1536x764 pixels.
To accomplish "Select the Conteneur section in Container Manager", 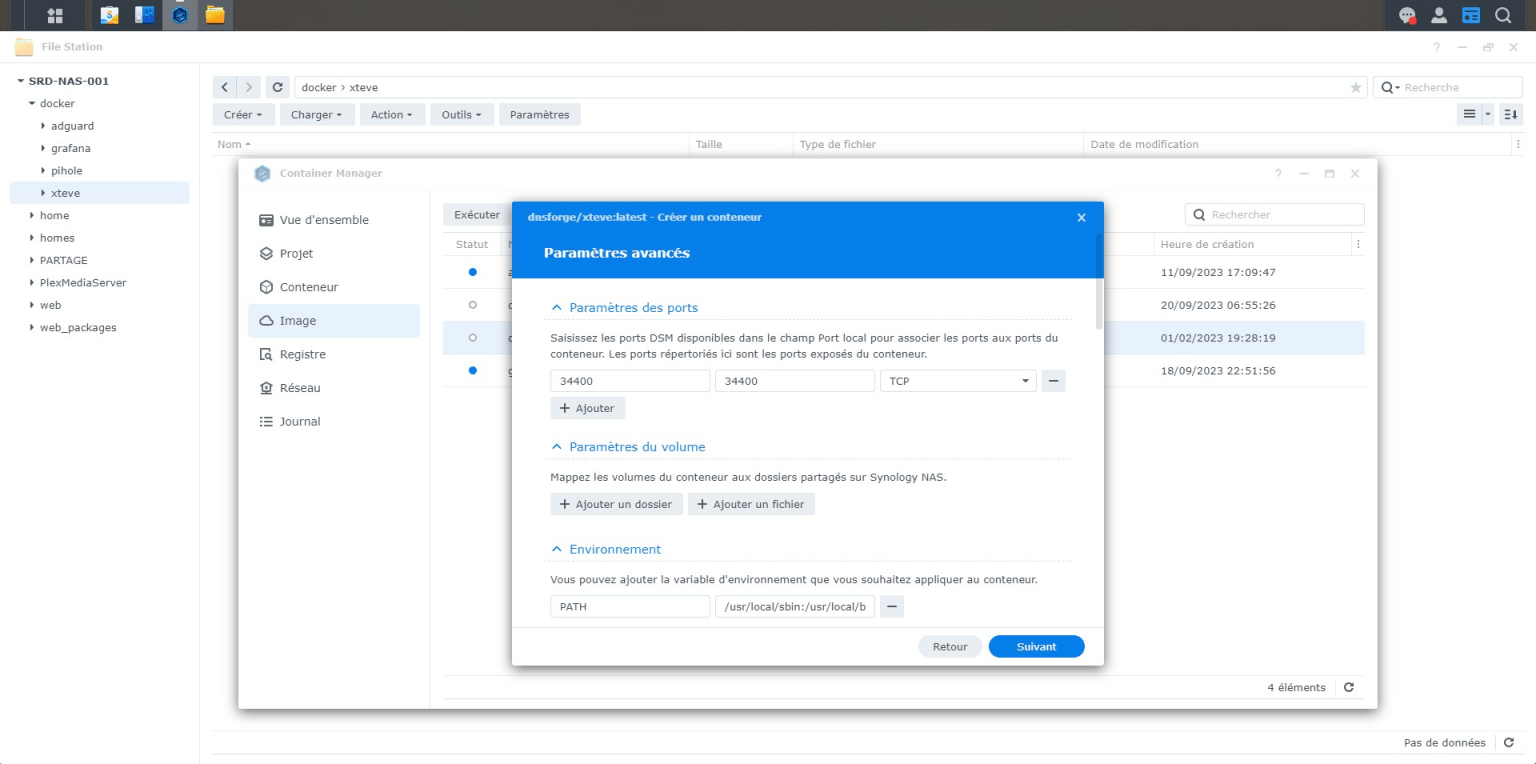I will pos(307,287).
